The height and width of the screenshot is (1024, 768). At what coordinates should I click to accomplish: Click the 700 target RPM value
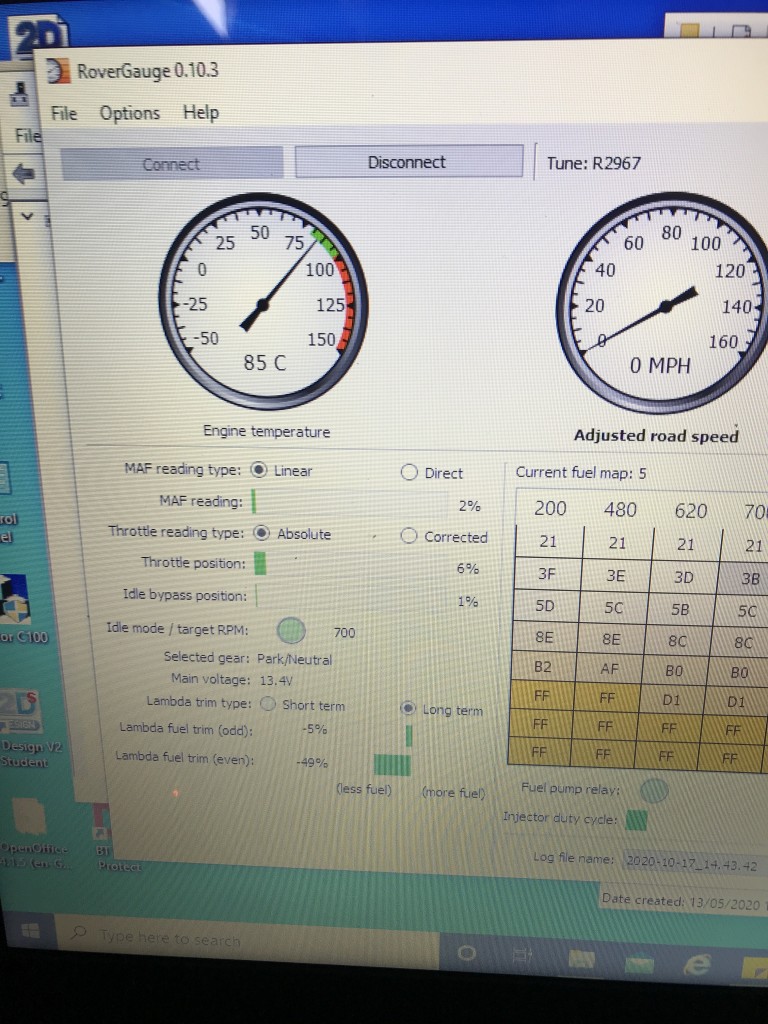pos(344,632)
